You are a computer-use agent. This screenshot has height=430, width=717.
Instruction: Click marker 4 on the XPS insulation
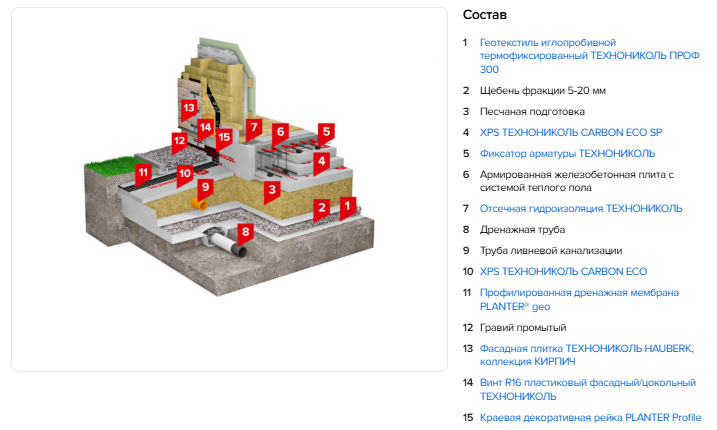pos(321,160)
